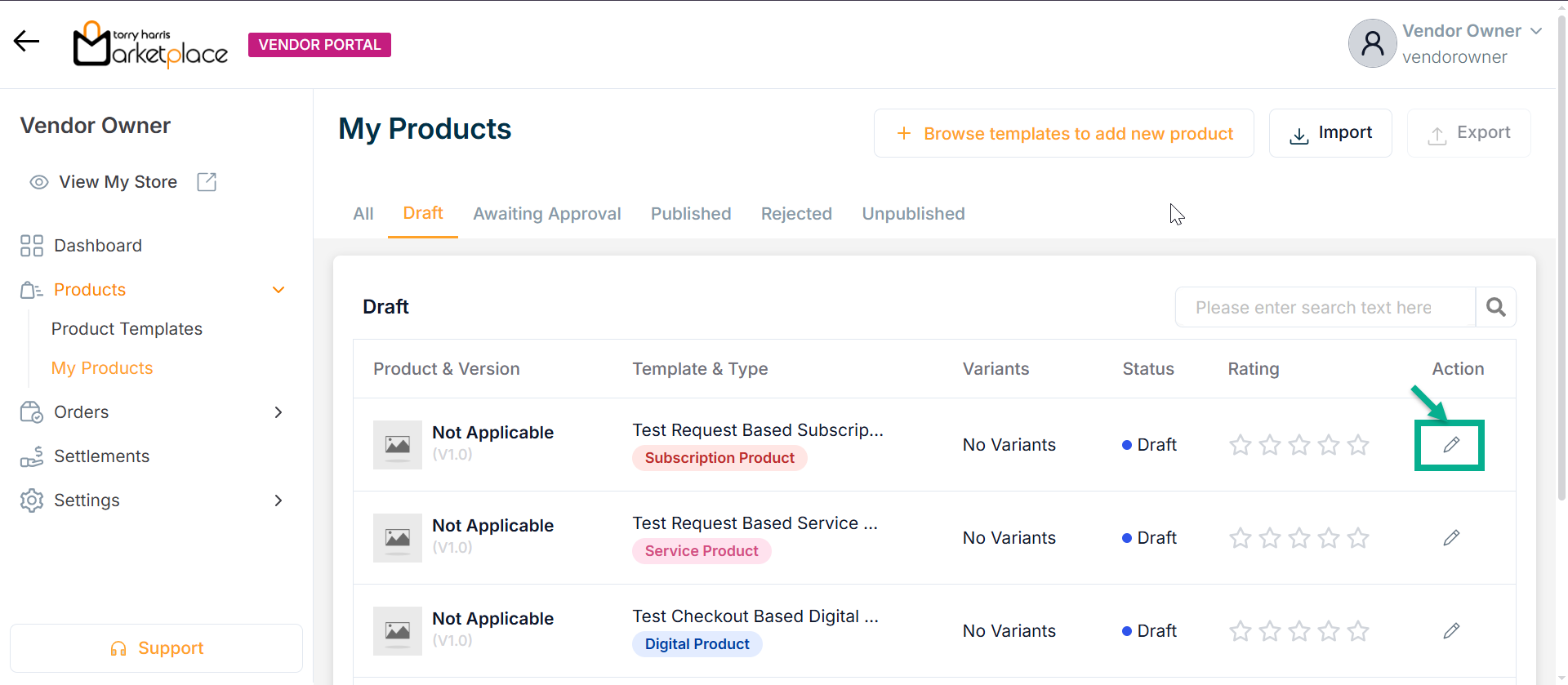Image resolution: width=1568 pixels, height=685 pixels.
Task: Rate Subscription Product draft five stars
Action: point(1358,445)
